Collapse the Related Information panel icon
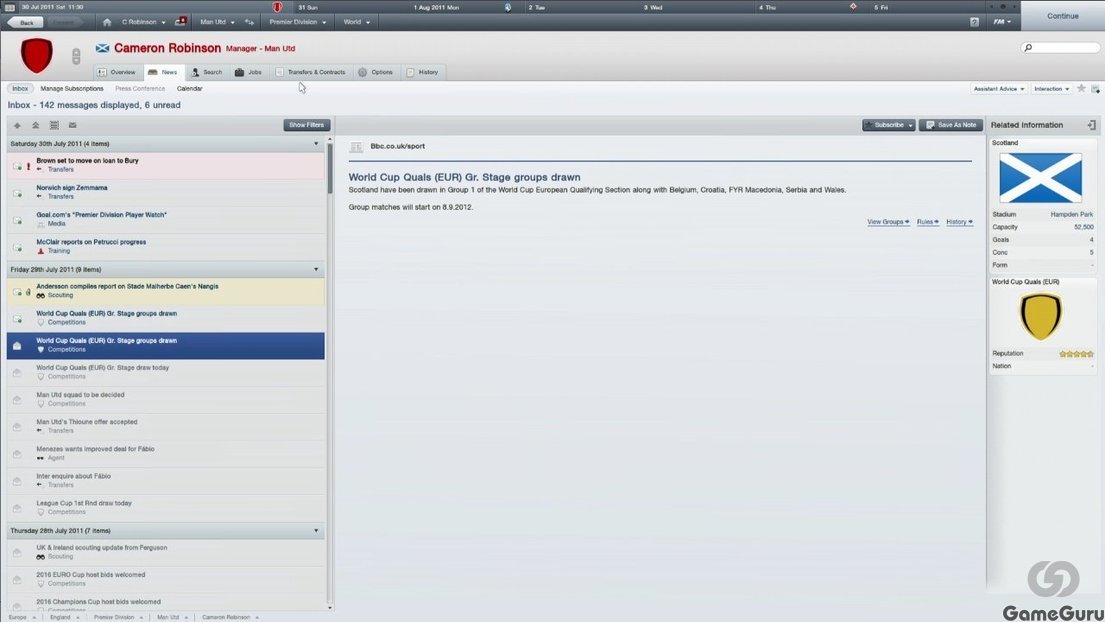Viewport: 1105px width, 622px height. pyautogui.click(x=1091, y=125)
